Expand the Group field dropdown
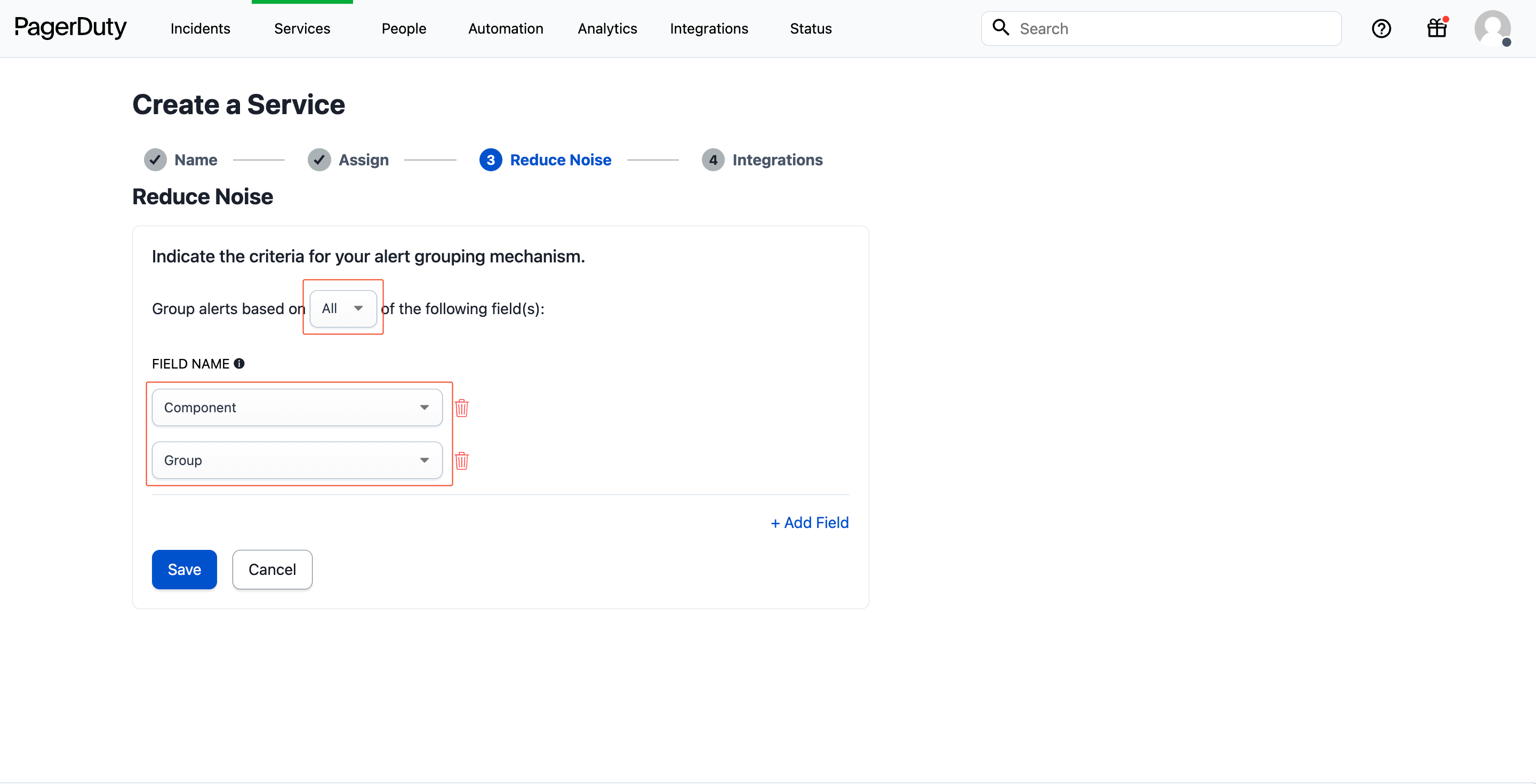 pyautogui.click(x=297, y=460)
